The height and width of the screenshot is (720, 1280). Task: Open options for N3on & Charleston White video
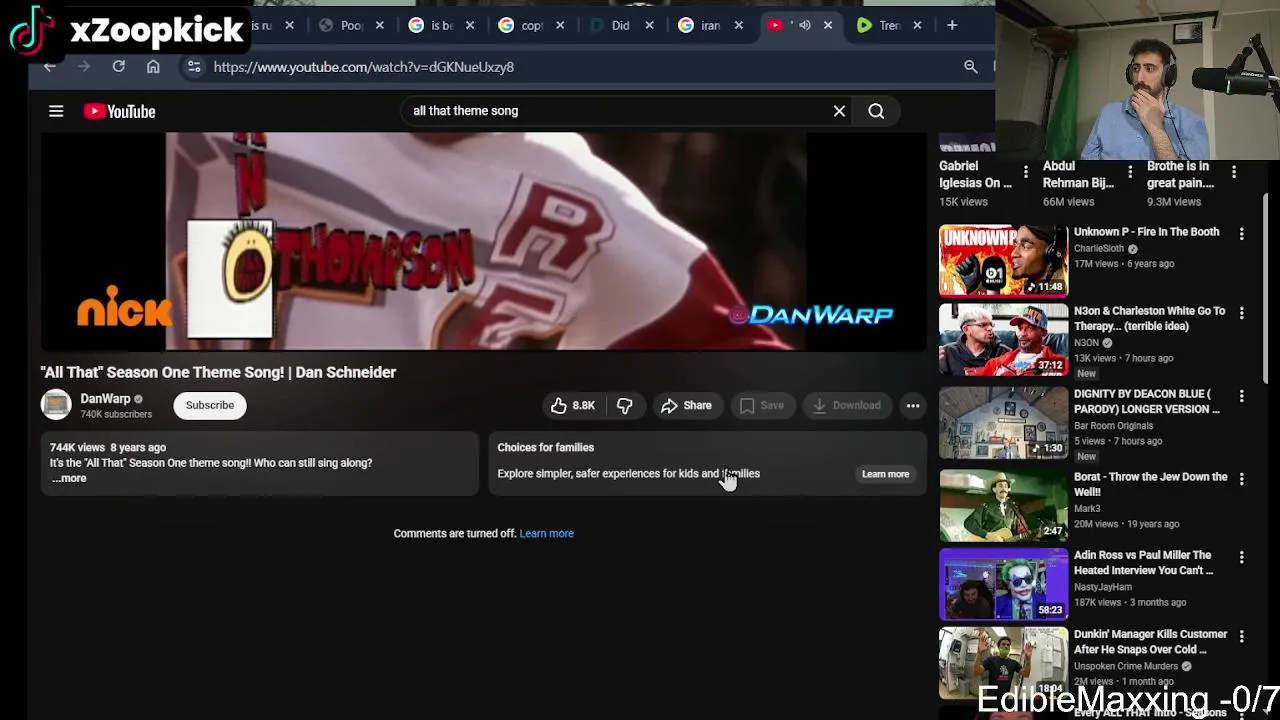(1241, 312)
